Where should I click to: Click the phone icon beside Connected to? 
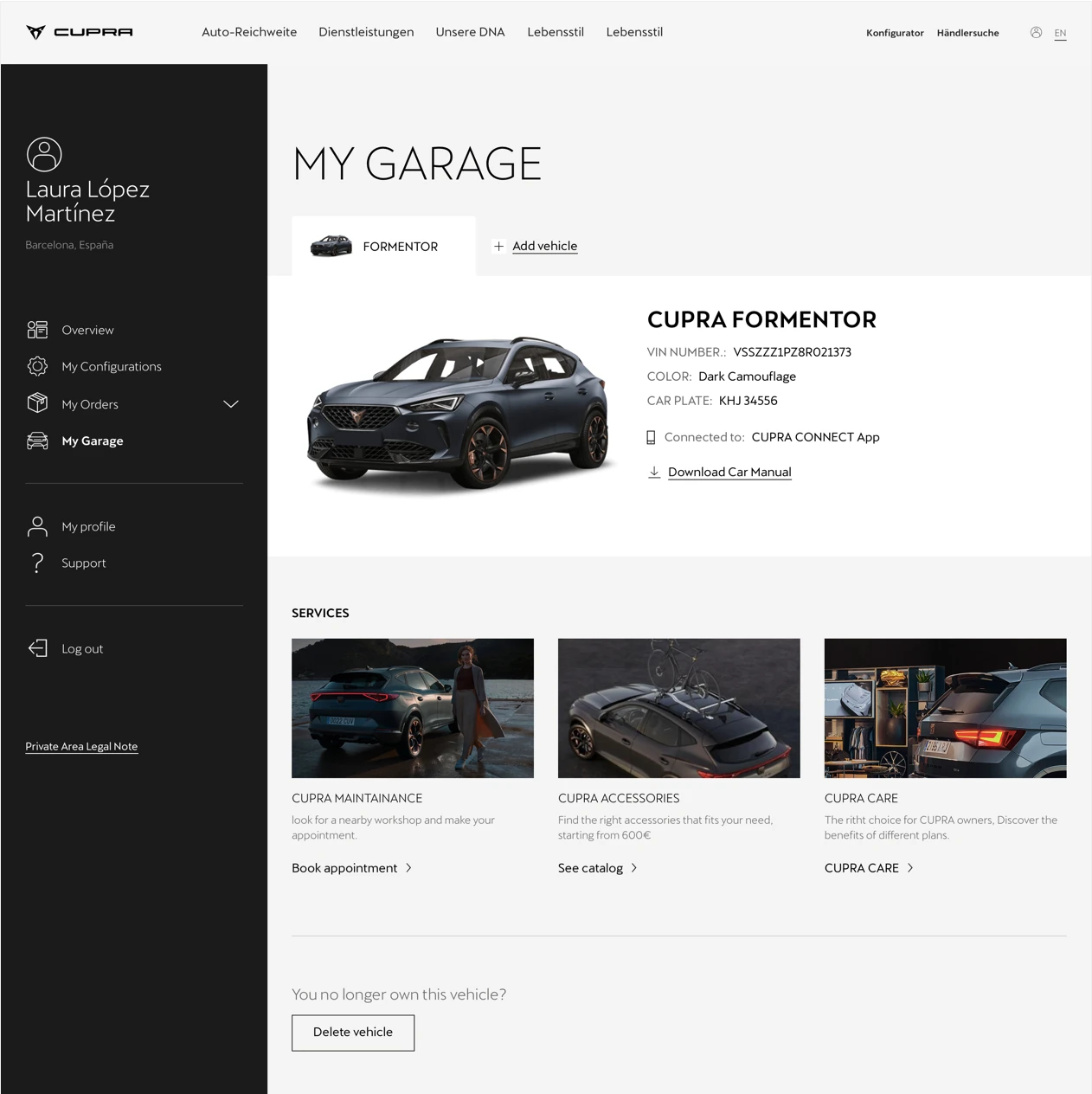[651, 437]
